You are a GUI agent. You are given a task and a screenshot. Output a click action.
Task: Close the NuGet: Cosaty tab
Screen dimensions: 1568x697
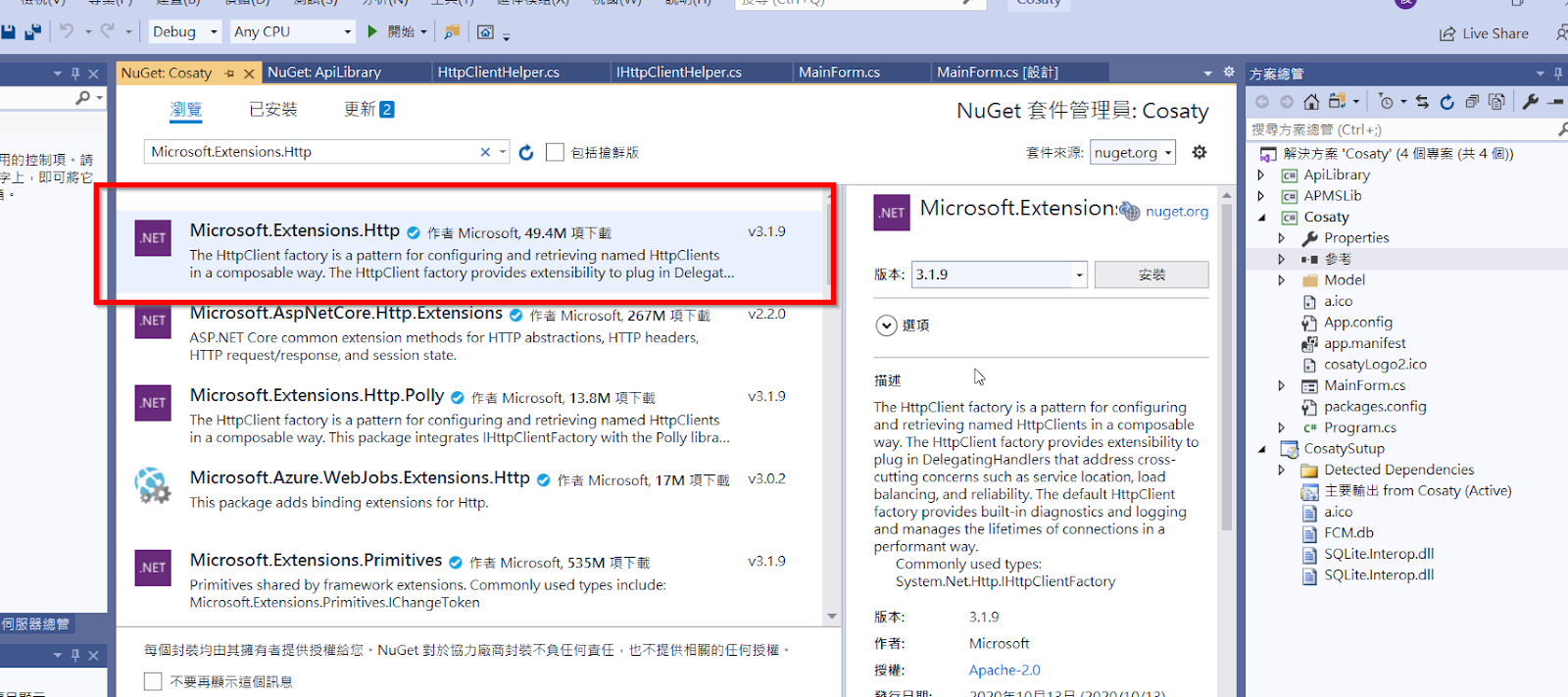click(x=249, y=74)
